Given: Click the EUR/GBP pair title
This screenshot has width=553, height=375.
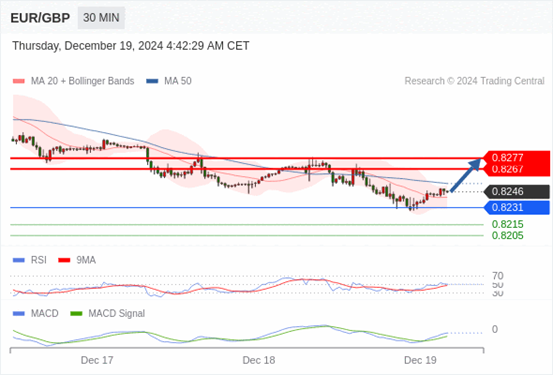Looking at the screenshot, I should [40, 18].
